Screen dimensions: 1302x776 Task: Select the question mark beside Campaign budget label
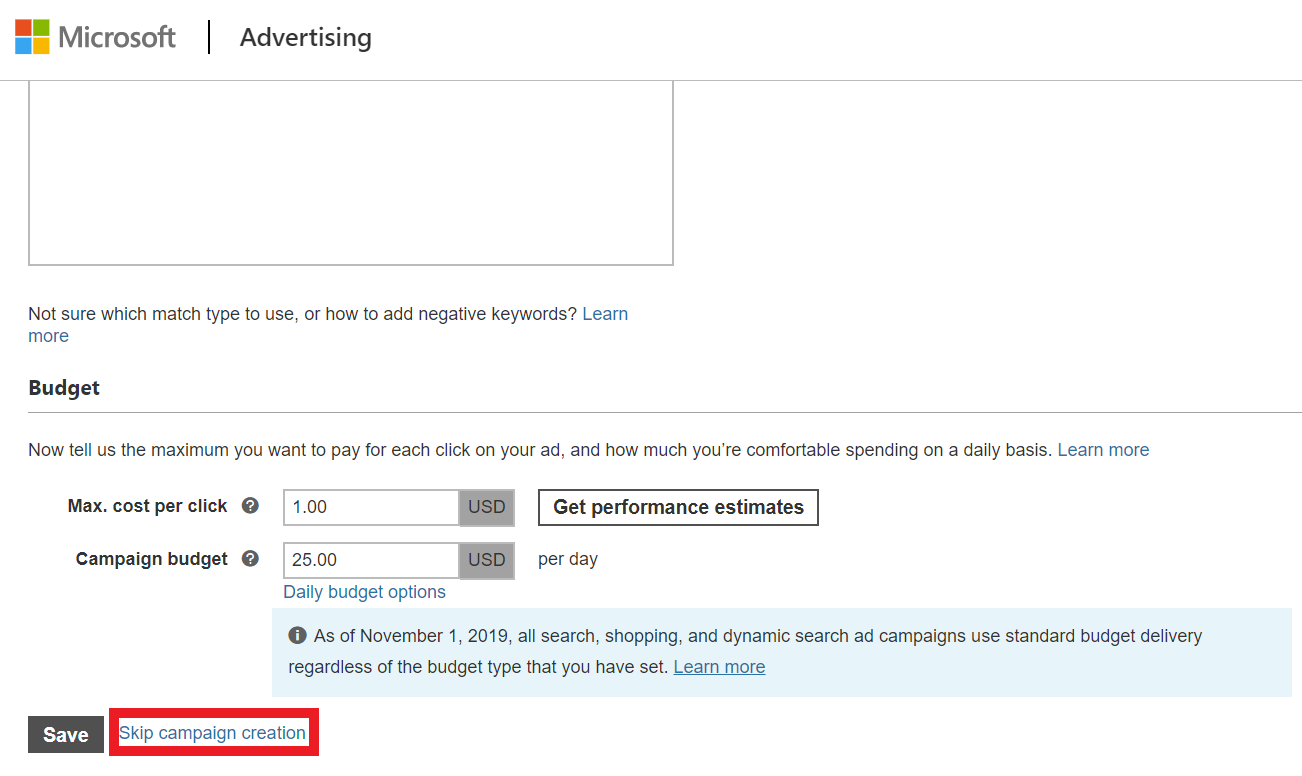tap(249, 559)
